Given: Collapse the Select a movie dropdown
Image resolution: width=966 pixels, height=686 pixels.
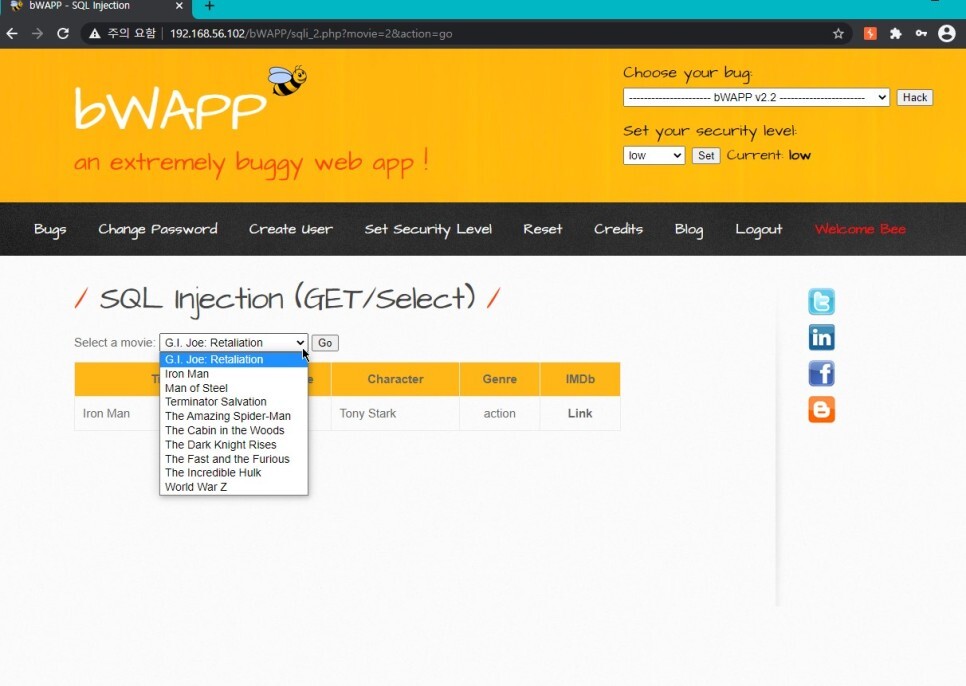Looking at the screenshot, I should click(233, 342).
